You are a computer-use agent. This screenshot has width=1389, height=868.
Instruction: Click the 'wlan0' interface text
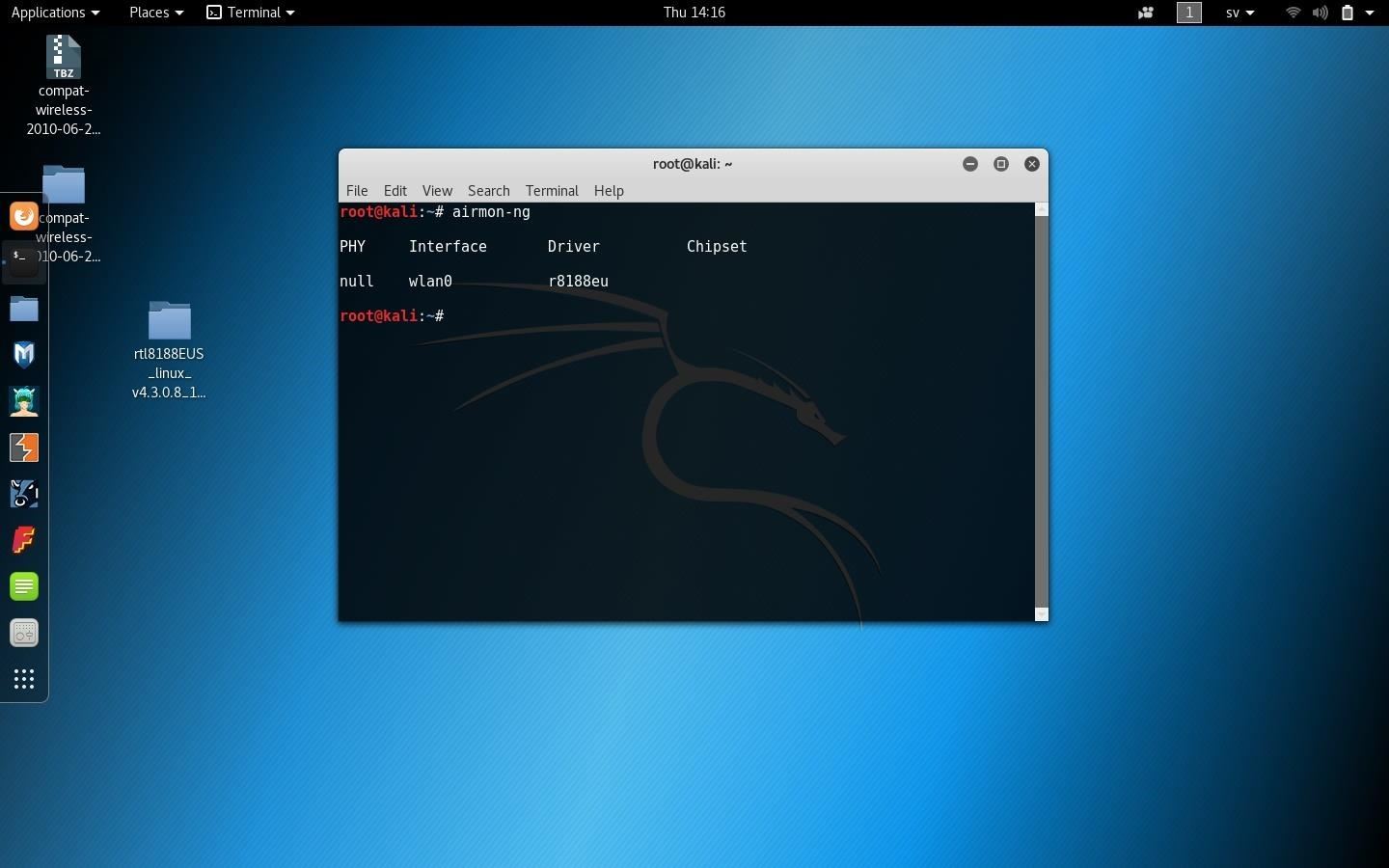pyautogui.click(x=430, y=282)
